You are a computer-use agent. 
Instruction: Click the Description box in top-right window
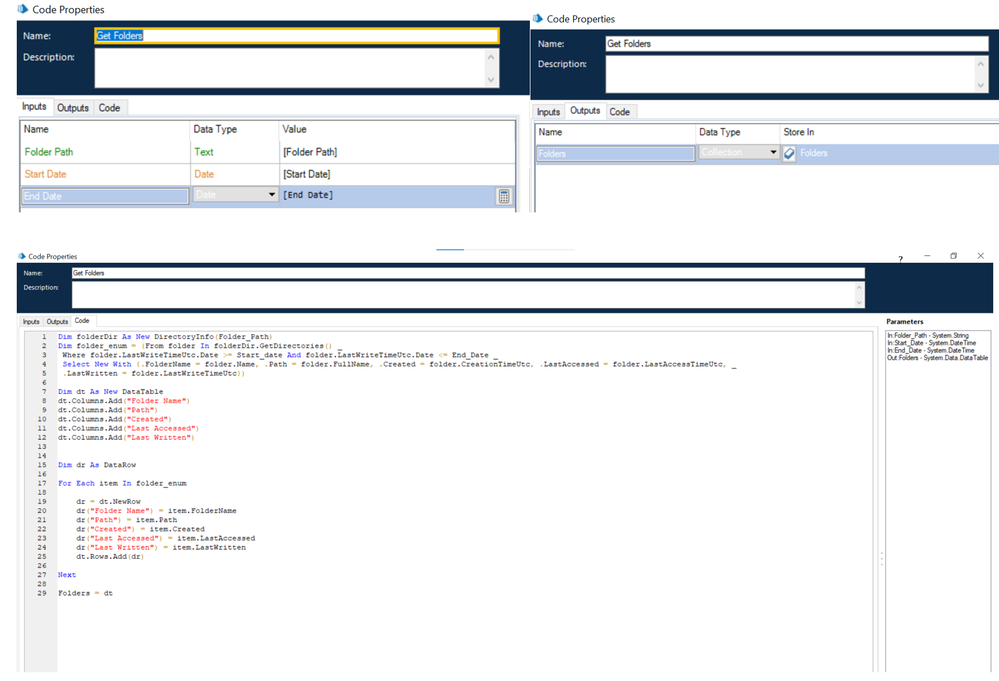(x=795, y=74)
